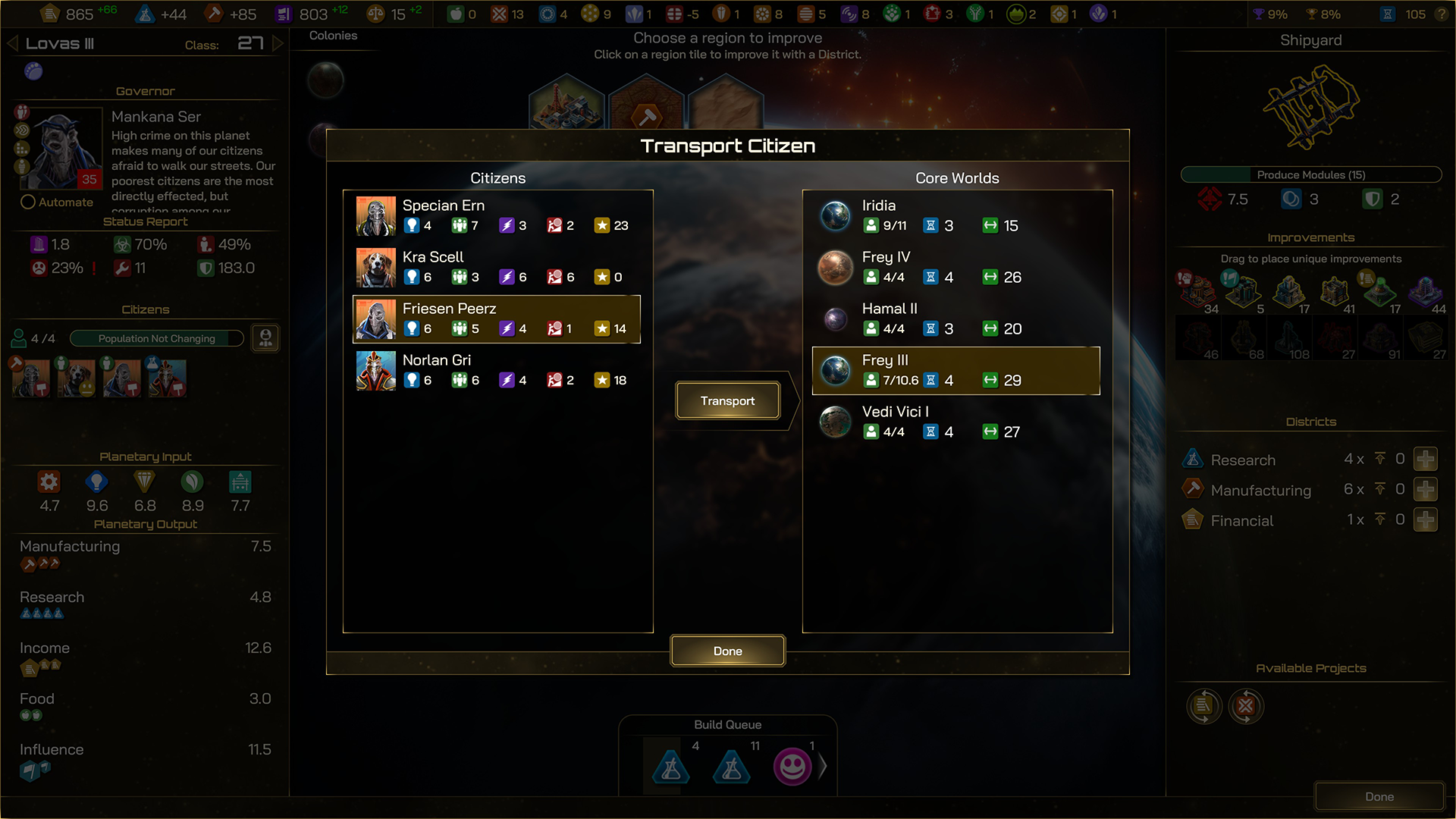Click the Produce Modules progress bar
The image size is (1456, 819).
click(x=1311, y=174)
